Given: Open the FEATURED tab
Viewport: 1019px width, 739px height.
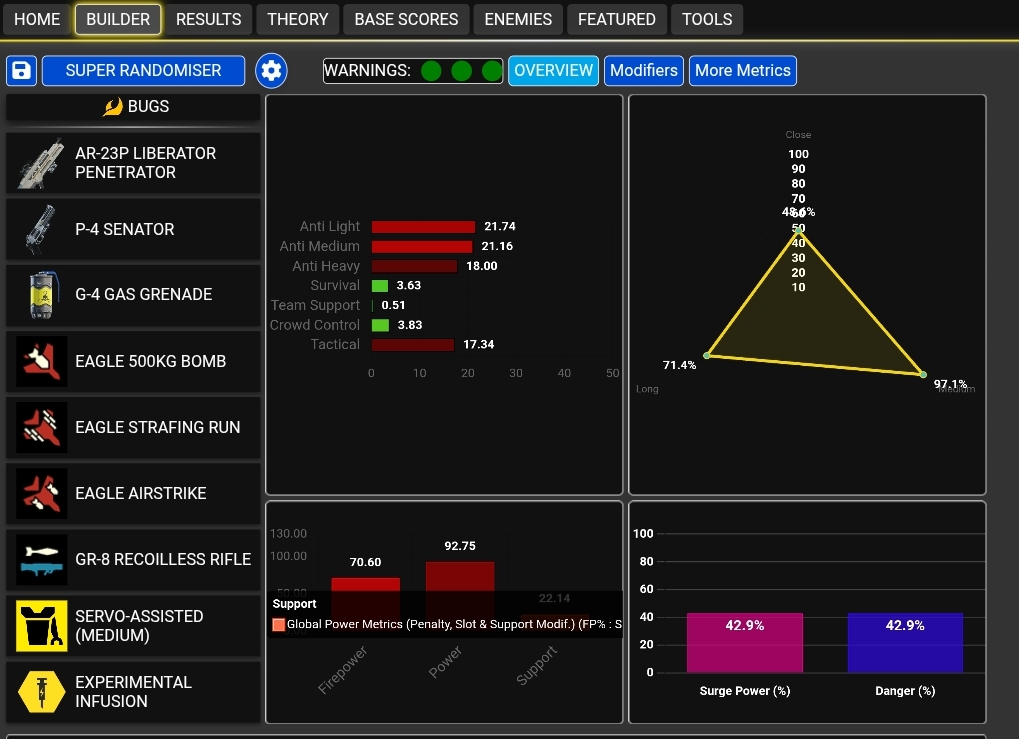Looking at the screenshot, I should click(617, 19).
